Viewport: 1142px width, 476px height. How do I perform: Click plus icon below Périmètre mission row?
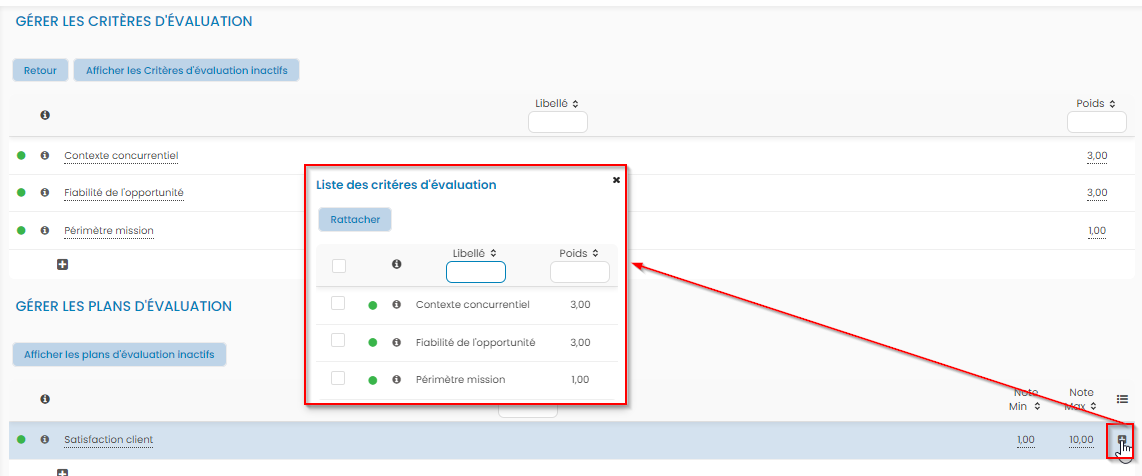[62, 265]
